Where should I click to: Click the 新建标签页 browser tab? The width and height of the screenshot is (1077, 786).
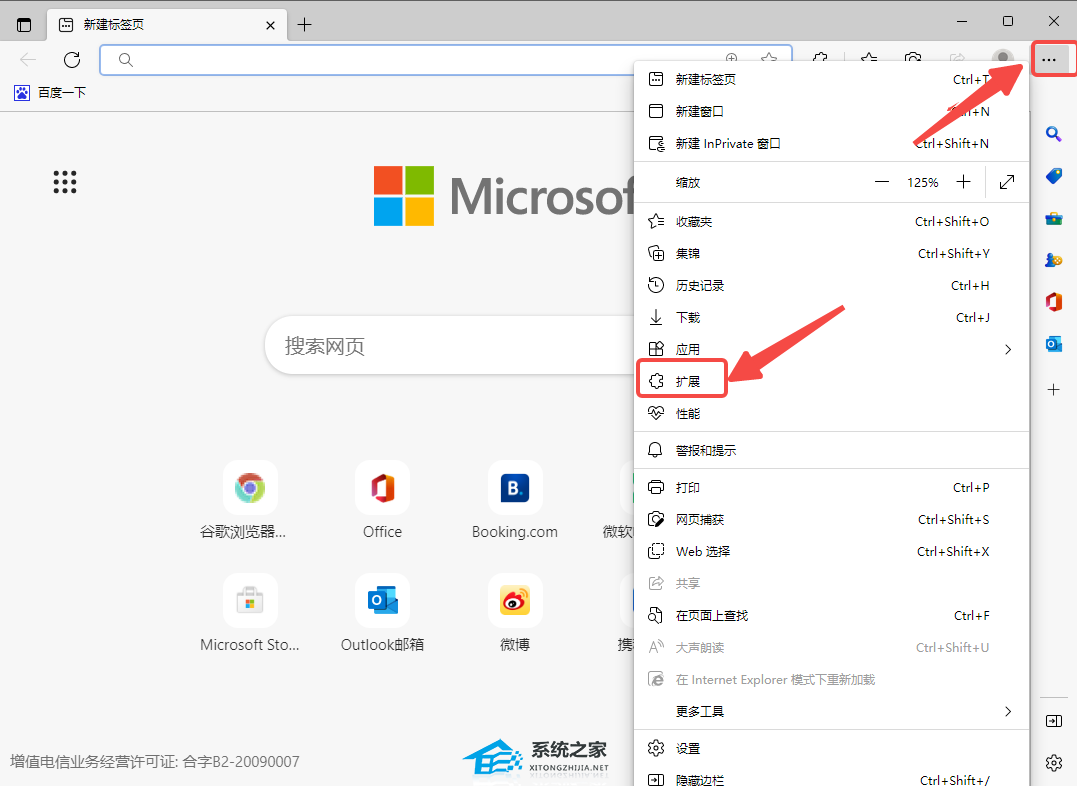pos(165,25)
